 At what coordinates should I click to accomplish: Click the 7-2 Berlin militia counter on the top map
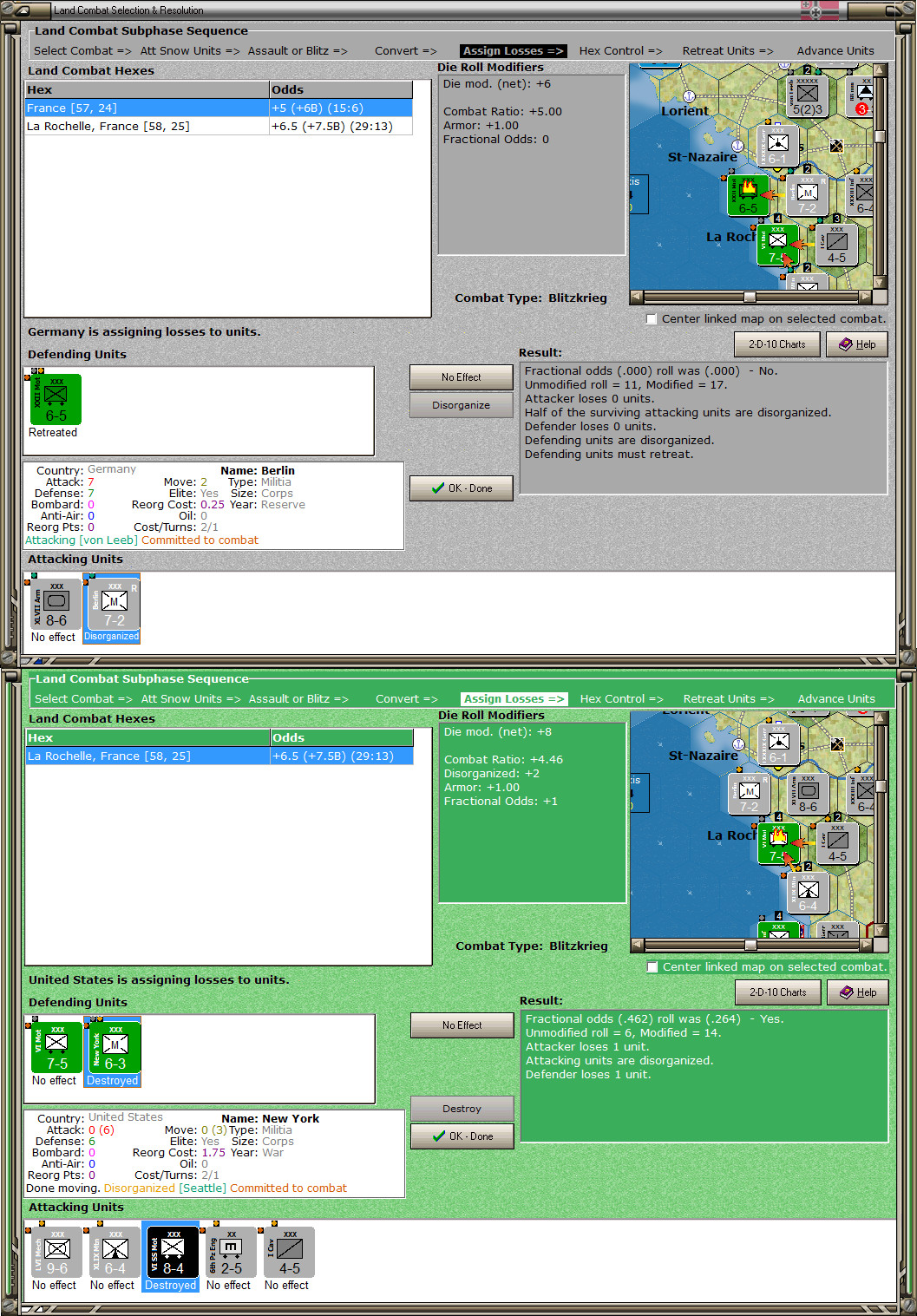(x=807, y=195)
